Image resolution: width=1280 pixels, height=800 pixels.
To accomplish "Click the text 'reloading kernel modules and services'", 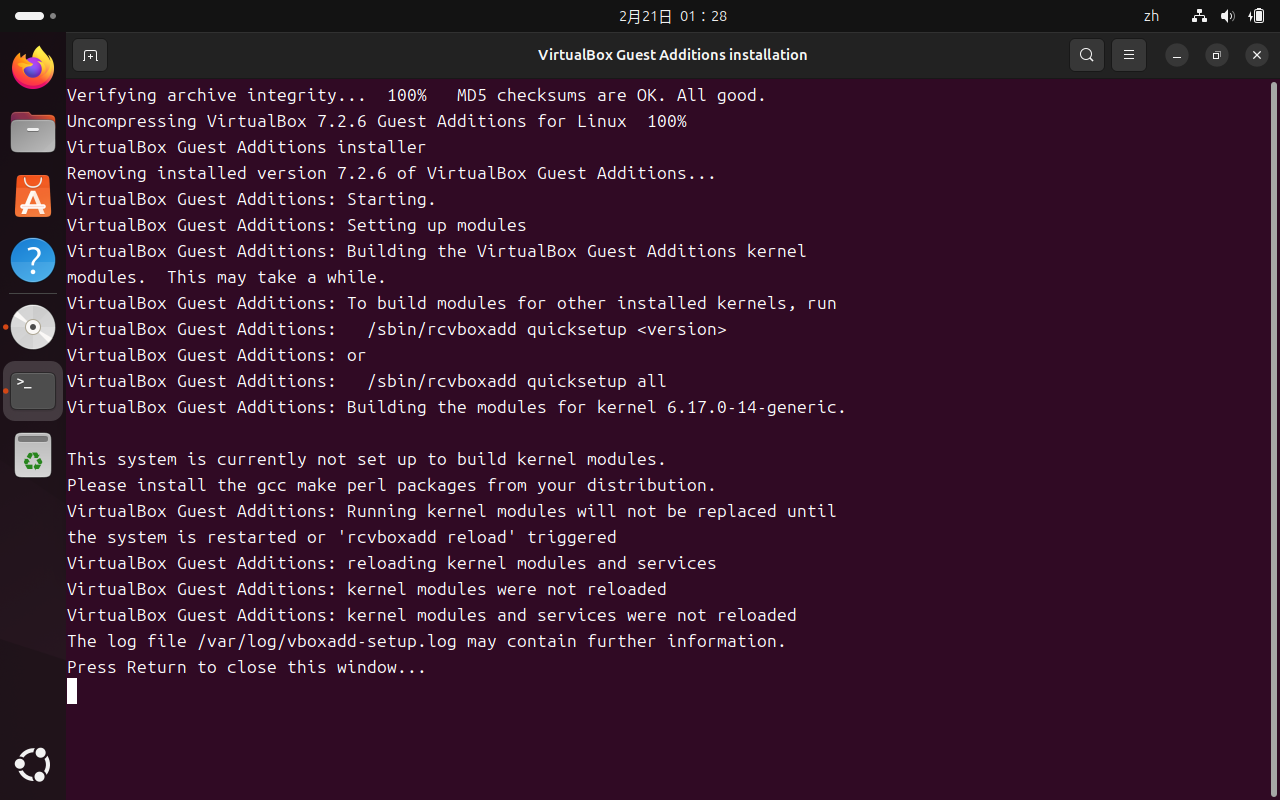I will coord(532,564).
